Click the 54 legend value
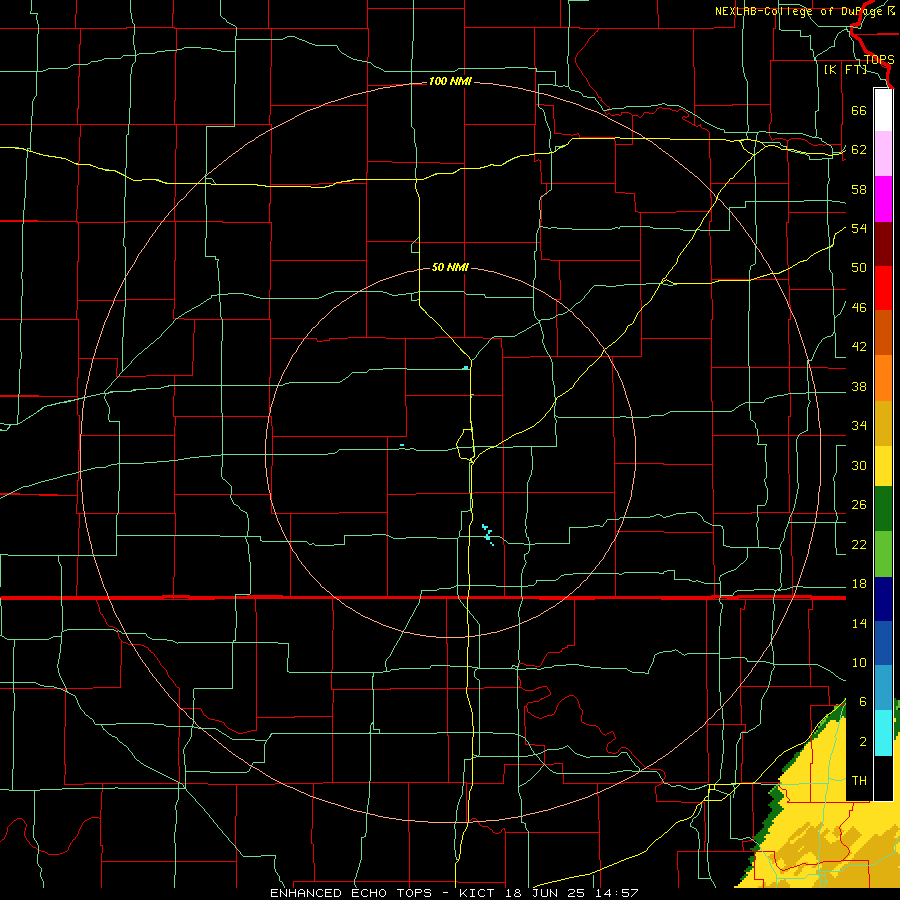Viewport: 900px width, 900px height. coord(859,228)
